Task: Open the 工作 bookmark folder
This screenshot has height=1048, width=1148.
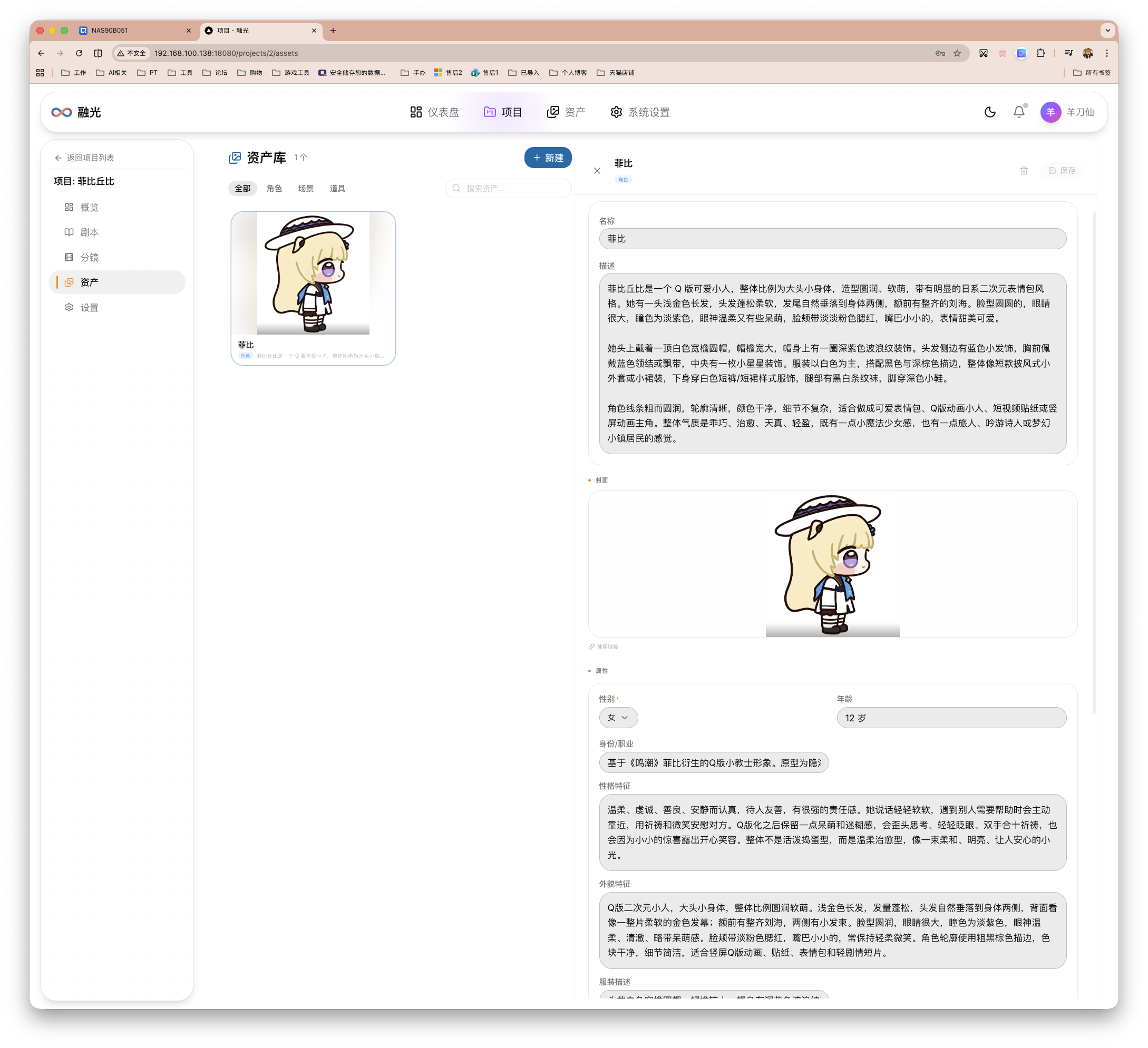Action: (73, 72)
